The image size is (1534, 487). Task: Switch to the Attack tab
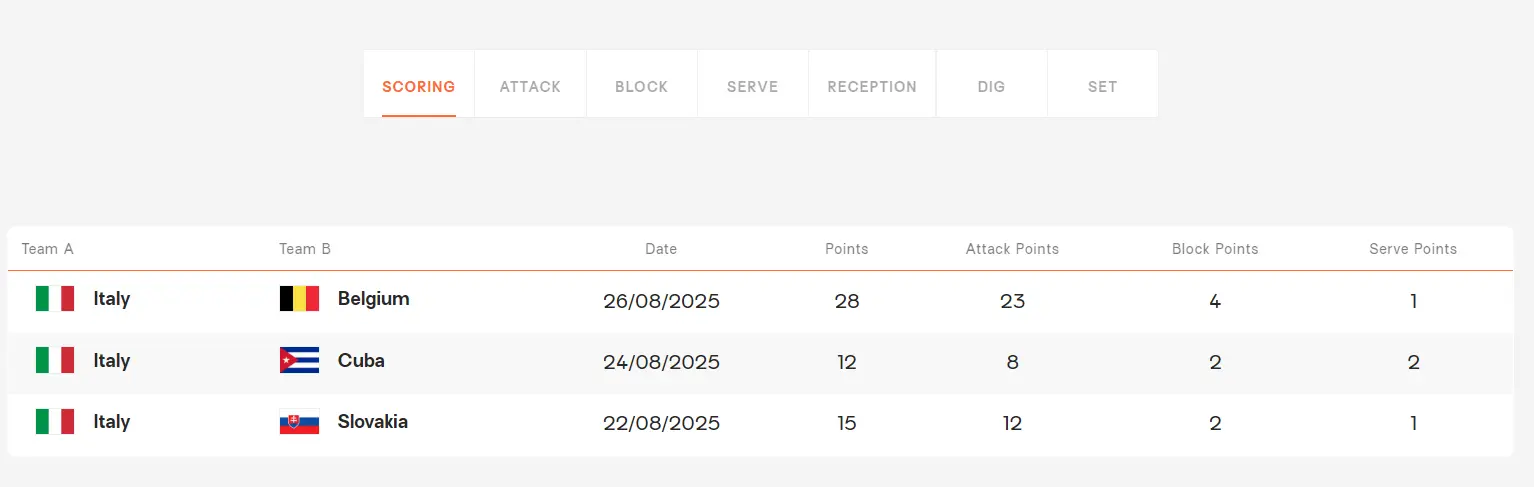click(x=530, y=87)
